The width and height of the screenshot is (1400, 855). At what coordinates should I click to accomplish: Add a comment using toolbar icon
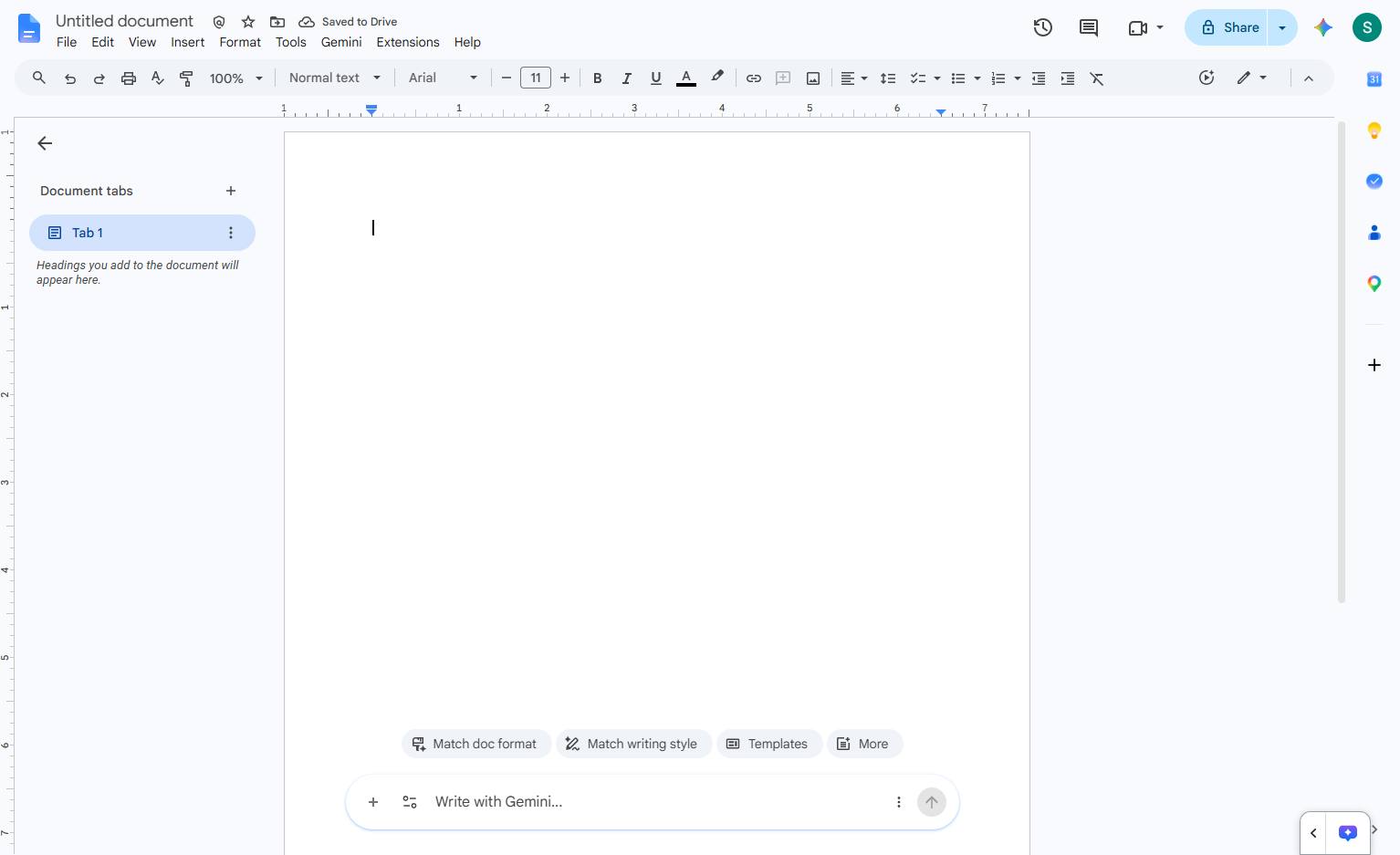coord(783,78)
